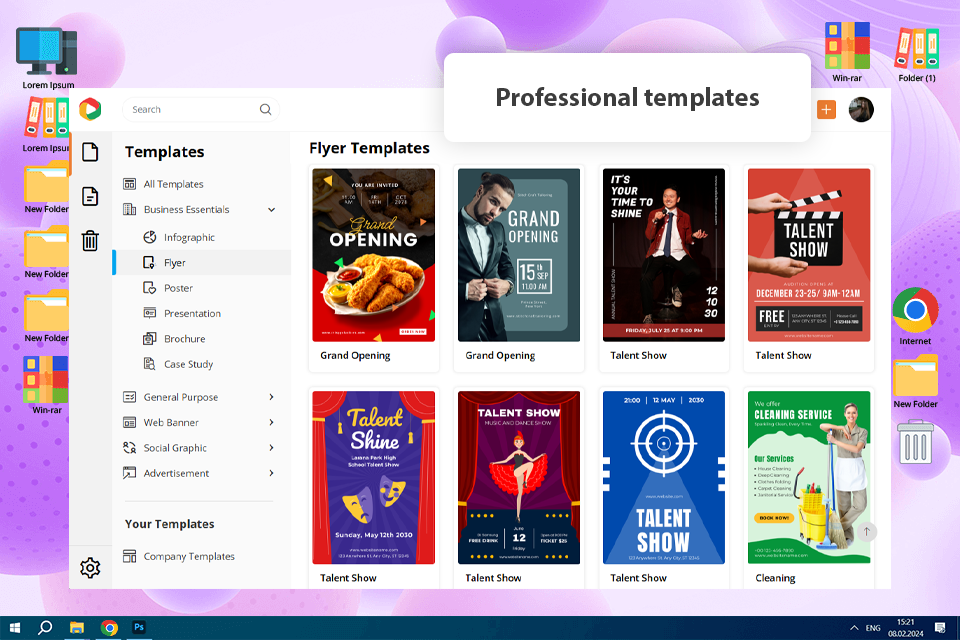Click the Advertisement label

tap(176, 473)
